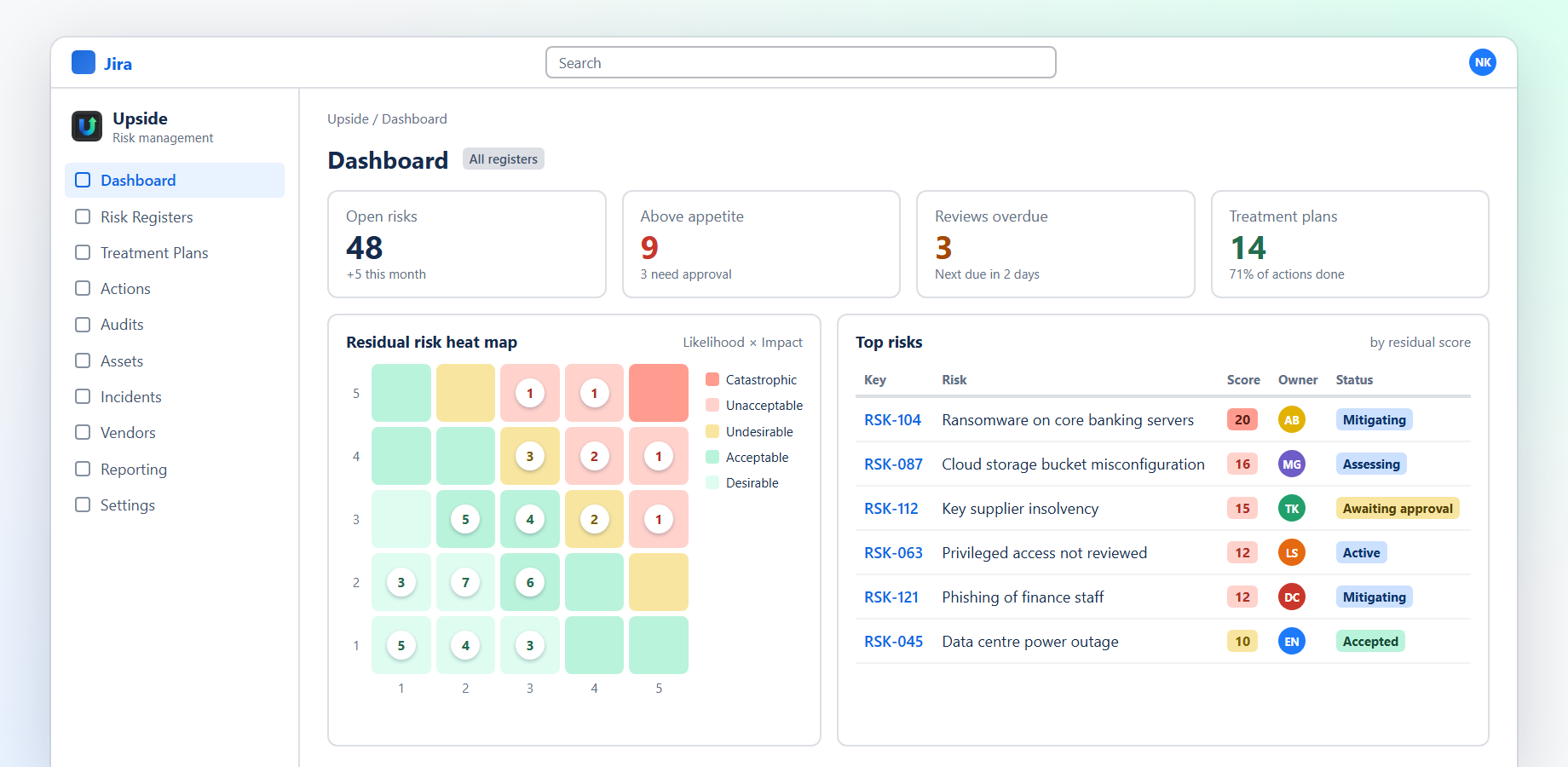Image resolution: width=1568 pixels, height=767 pixels.
Task: Click the Audits sidebar icon
Action: 83,325
